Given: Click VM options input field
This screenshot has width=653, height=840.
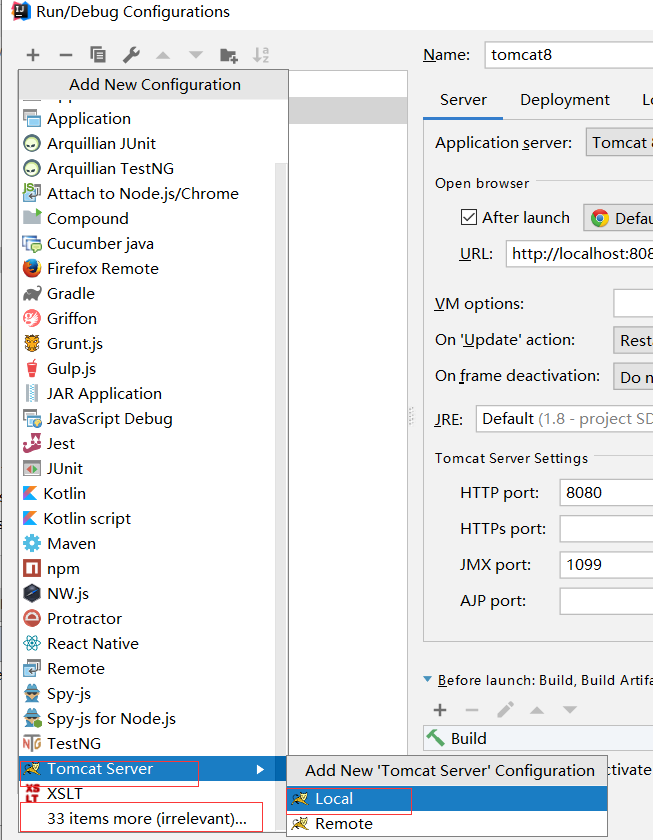Looking at the screenshot, I should click(633, 303).
